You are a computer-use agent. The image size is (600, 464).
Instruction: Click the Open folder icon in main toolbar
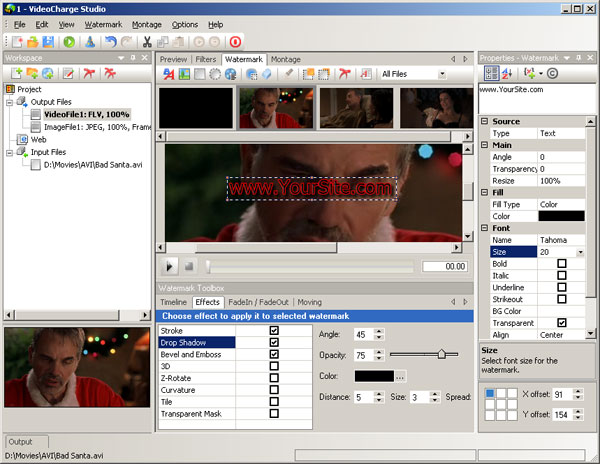click(33, 42)
